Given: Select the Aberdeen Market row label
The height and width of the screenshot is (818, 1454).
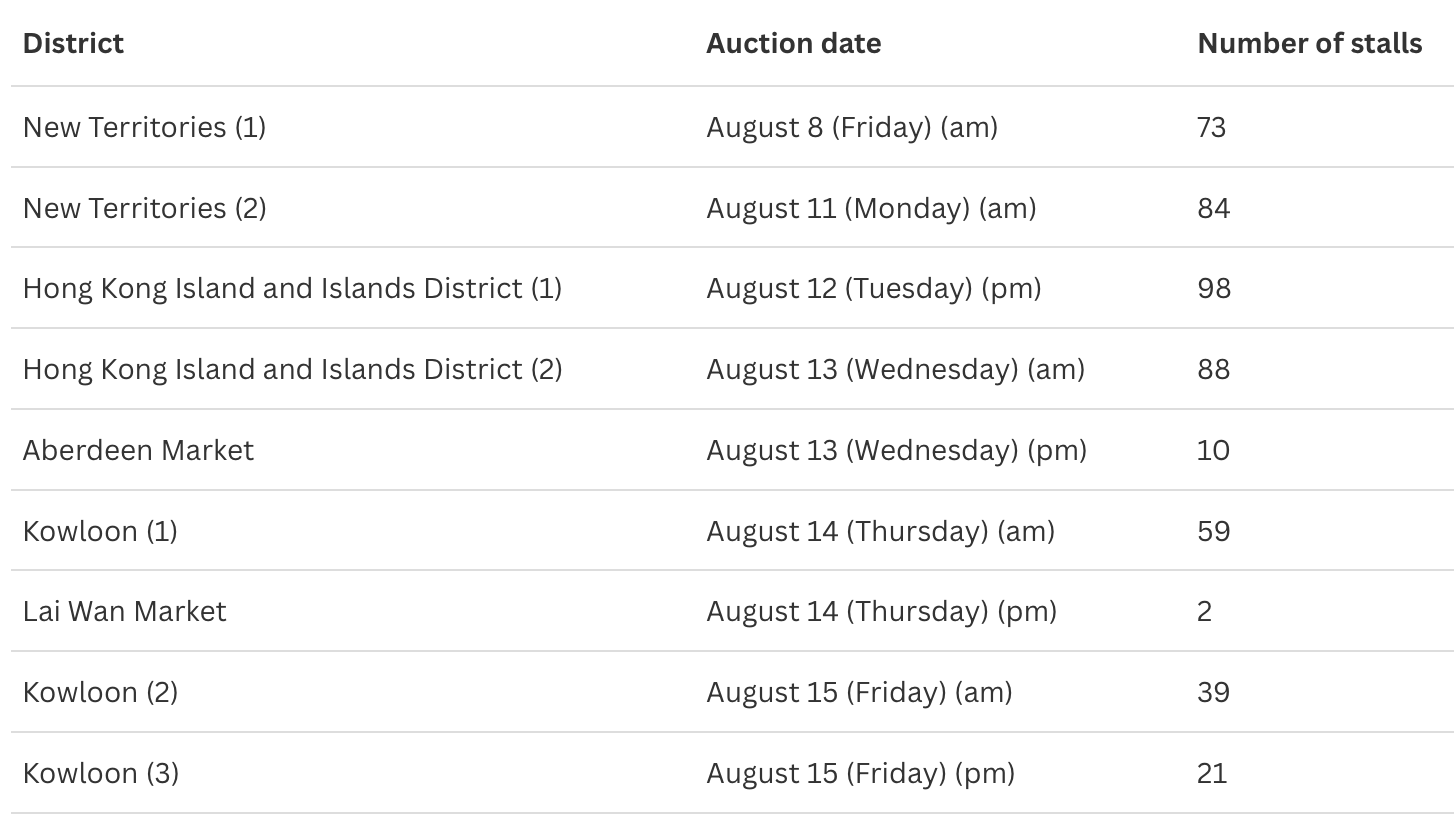Looking at the screenshot, I should point(138,450).
